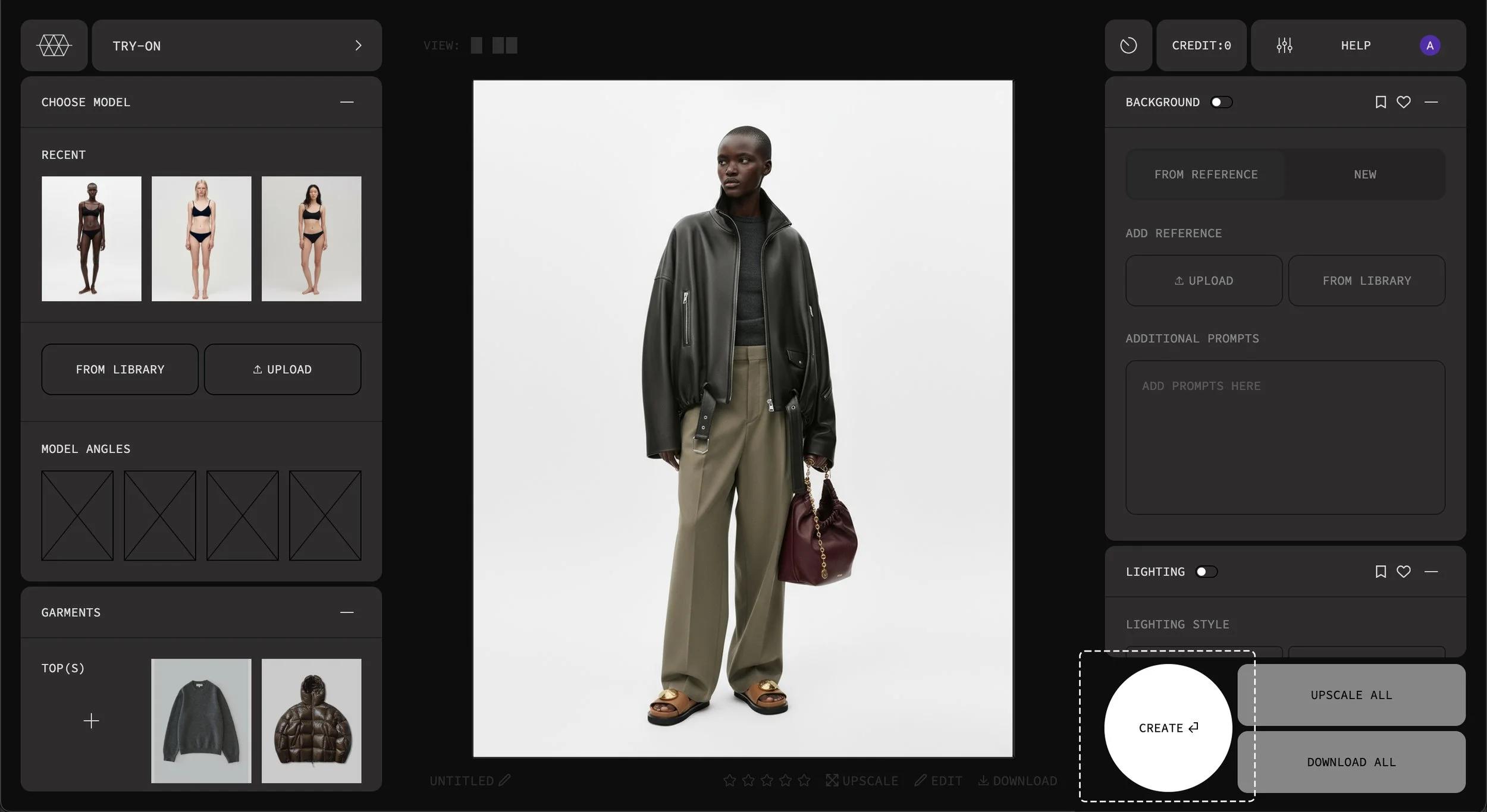Select the single-image view icon
This screenshot has height=812, width=1487.
point(476,45)
